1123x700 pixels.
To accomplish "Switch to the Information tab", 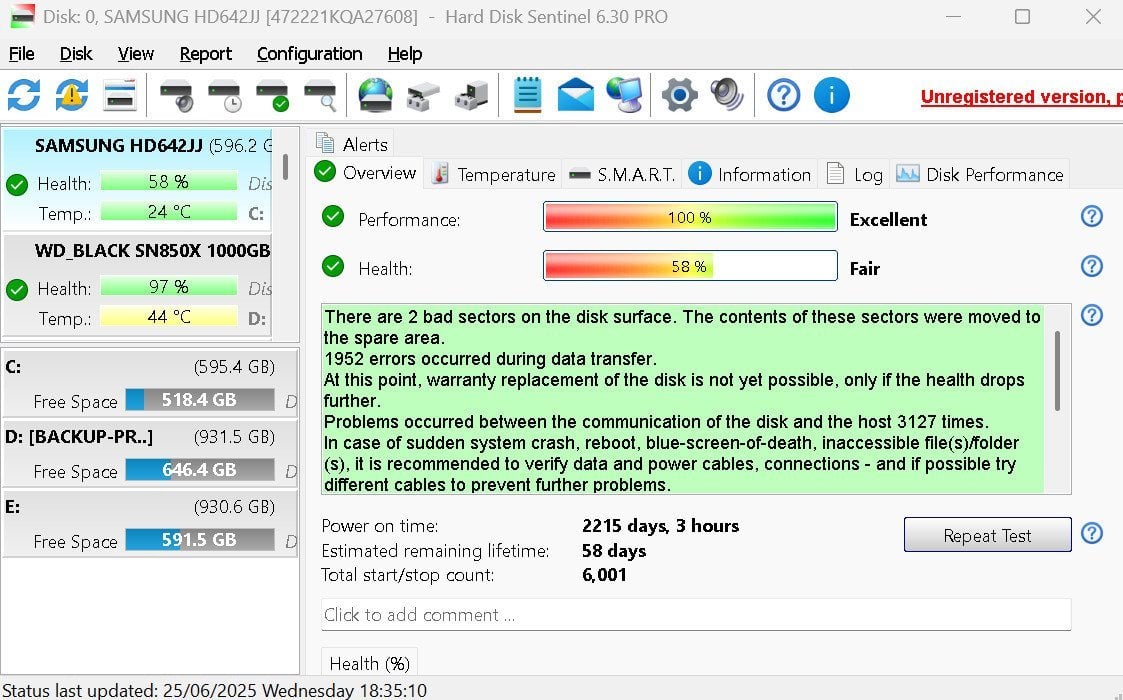I will coord(750,174).
